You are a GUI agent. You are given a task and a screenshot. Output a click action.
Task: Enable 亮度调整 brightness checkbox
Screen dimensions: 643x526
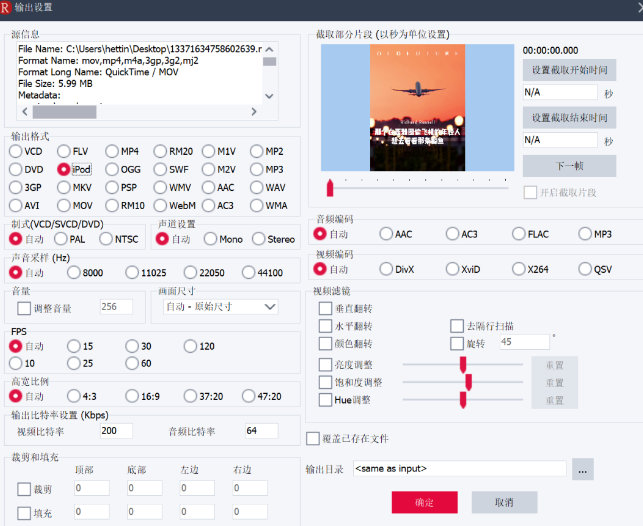coord(325,364)
